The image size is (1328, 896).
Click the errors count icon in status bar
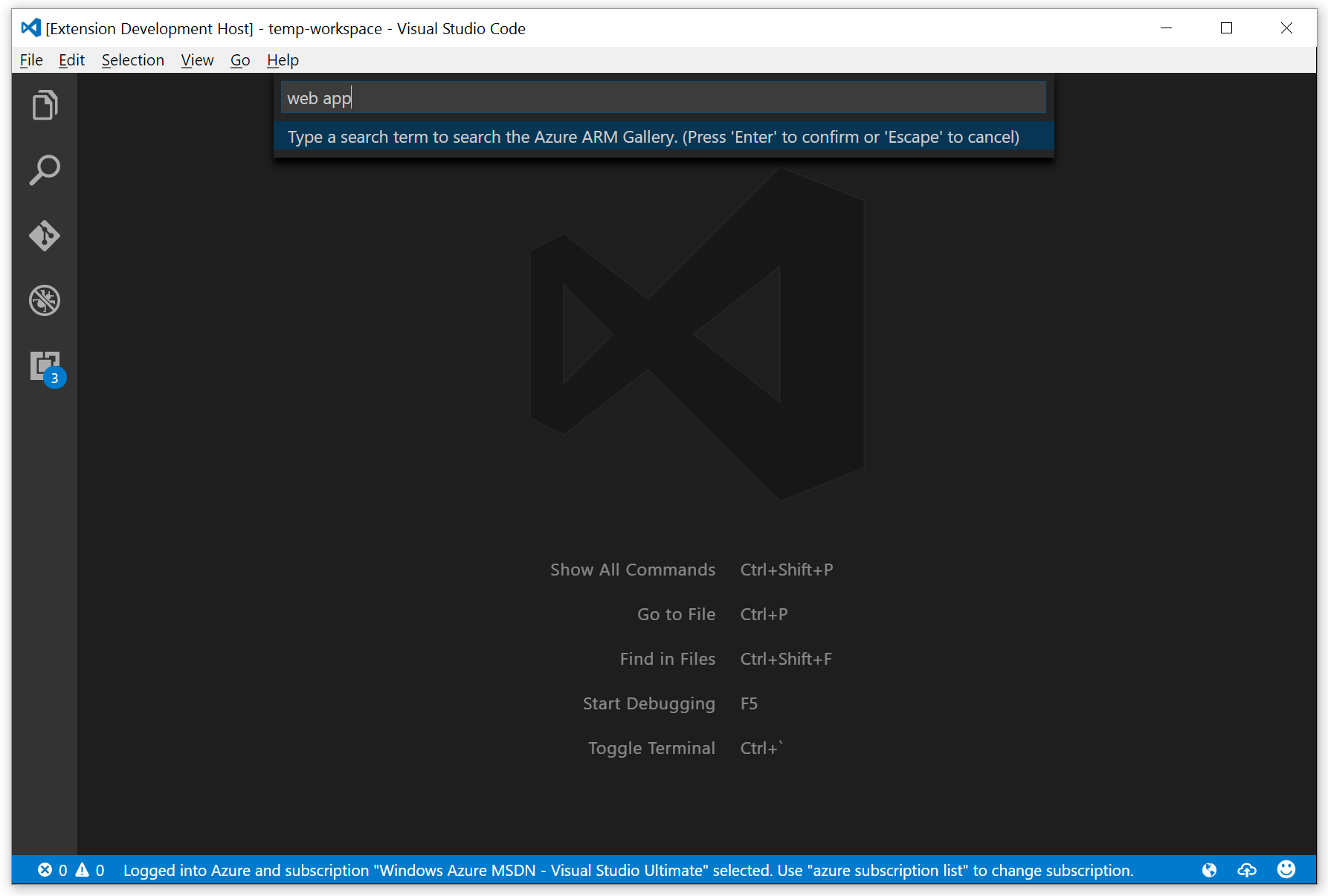click(45, 870)
